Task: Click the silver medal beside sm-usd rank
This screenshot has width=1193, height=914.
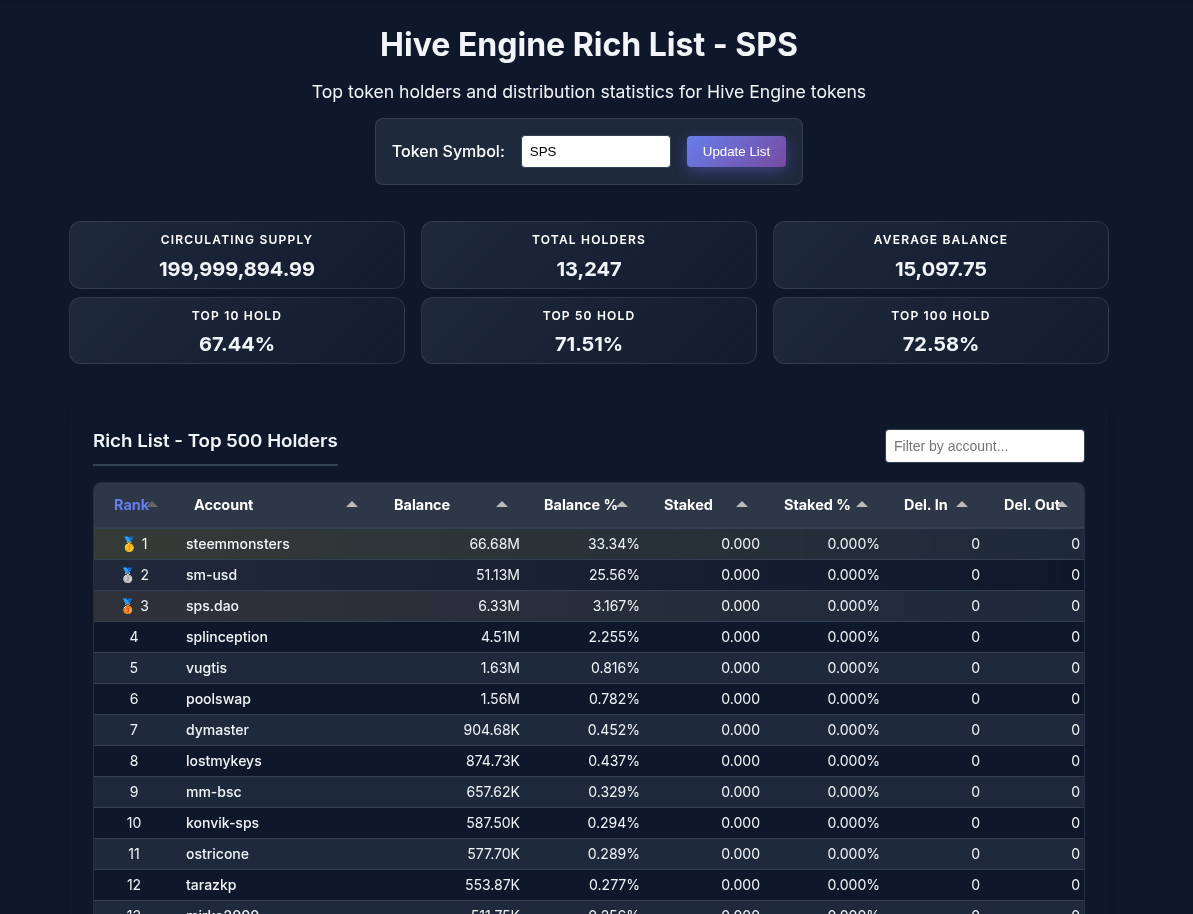Action: click(127, 575)
